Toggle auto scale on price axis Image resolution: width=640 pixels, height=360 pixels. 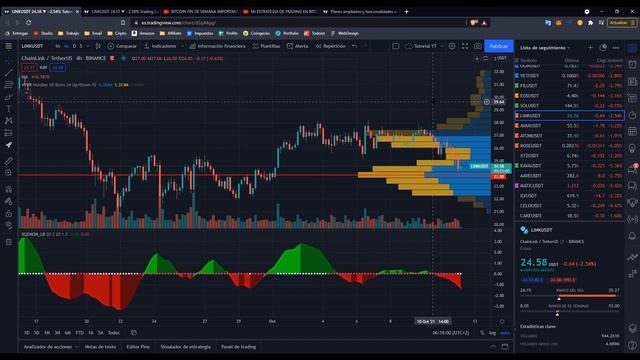click(x=505, y=333)
